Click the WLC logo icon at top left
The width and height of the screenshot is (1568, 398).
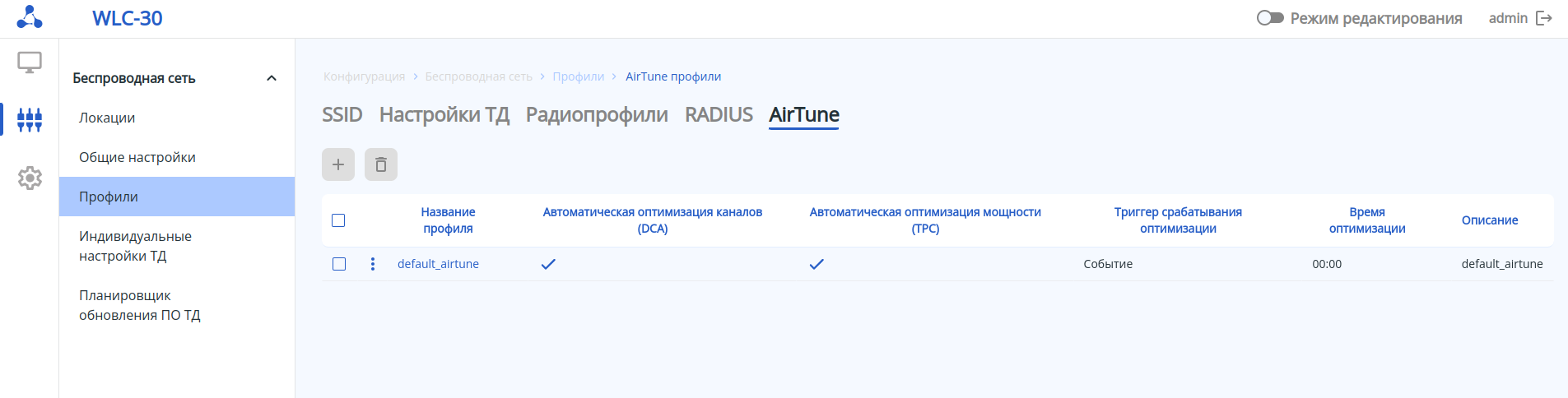(x=30, y=17)
